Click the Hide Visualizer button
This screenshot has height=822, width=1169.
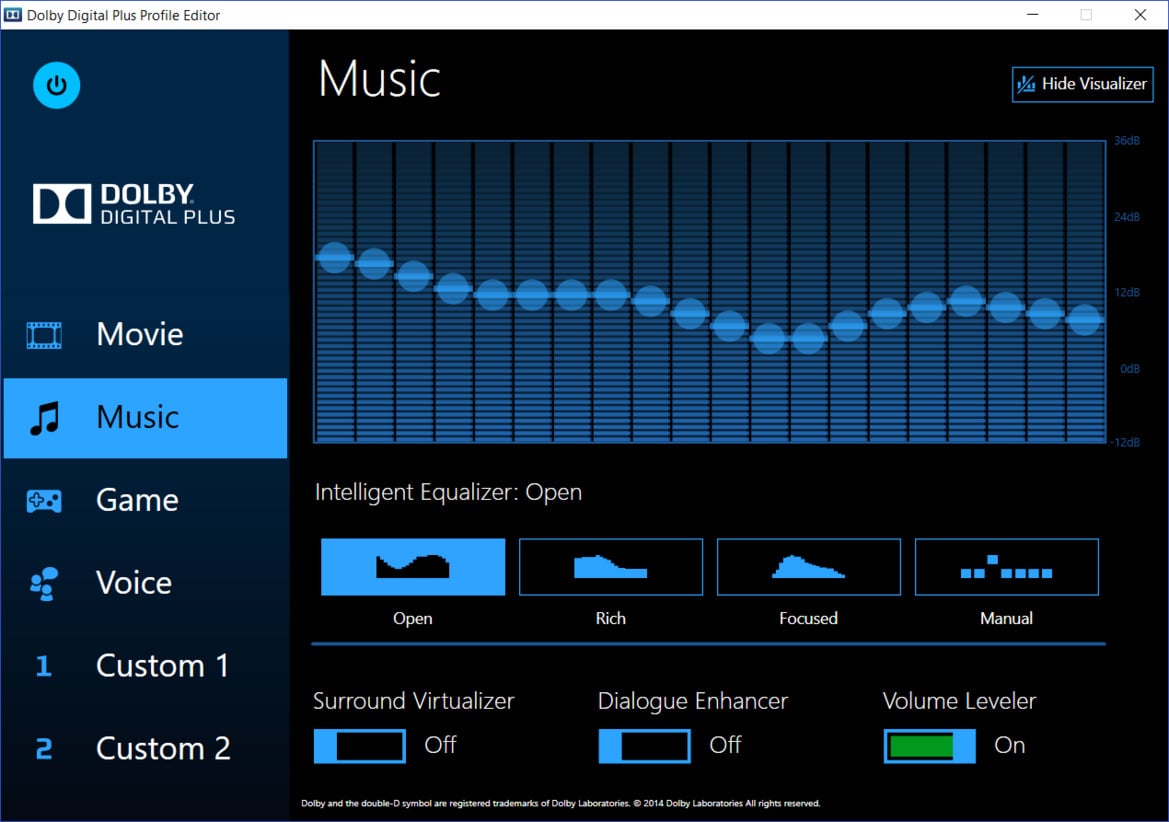click(1083, 84)
